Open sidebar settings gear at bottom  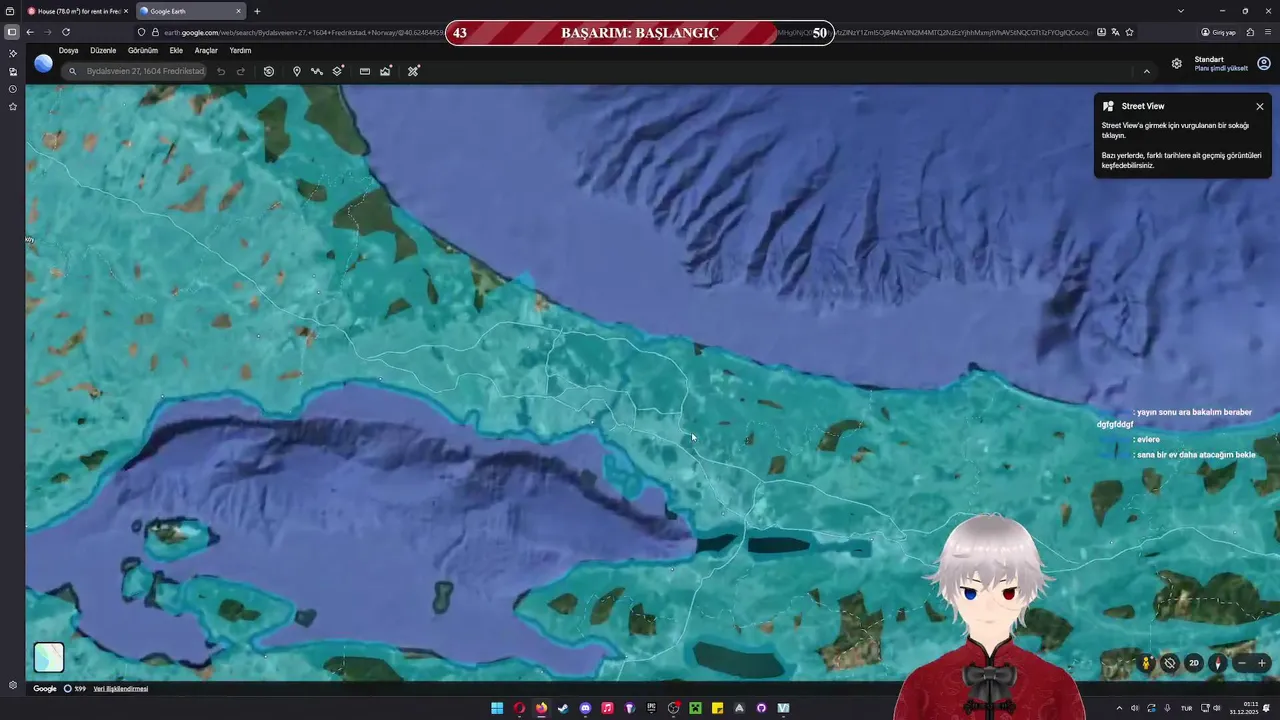[x=12, y=685]
